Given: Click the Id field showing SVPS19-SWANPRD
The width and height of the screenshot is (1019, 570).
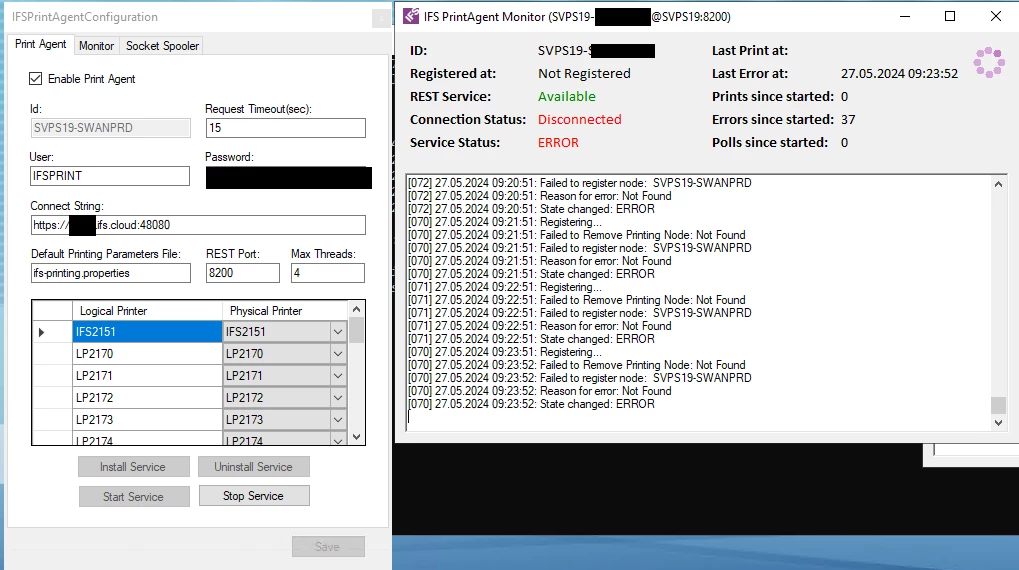Looking at the screenshot, I should (x=110, y=128).
